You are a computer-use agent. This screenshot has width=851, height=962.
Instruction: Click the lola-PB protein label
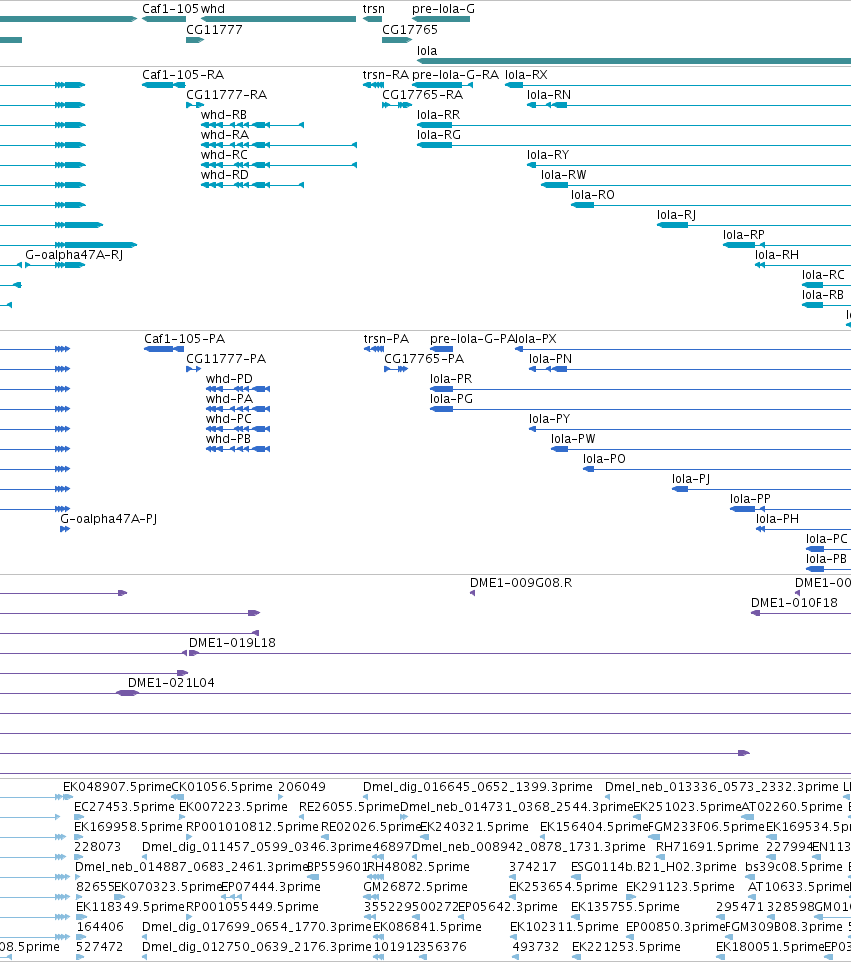[x=826, y=559]
